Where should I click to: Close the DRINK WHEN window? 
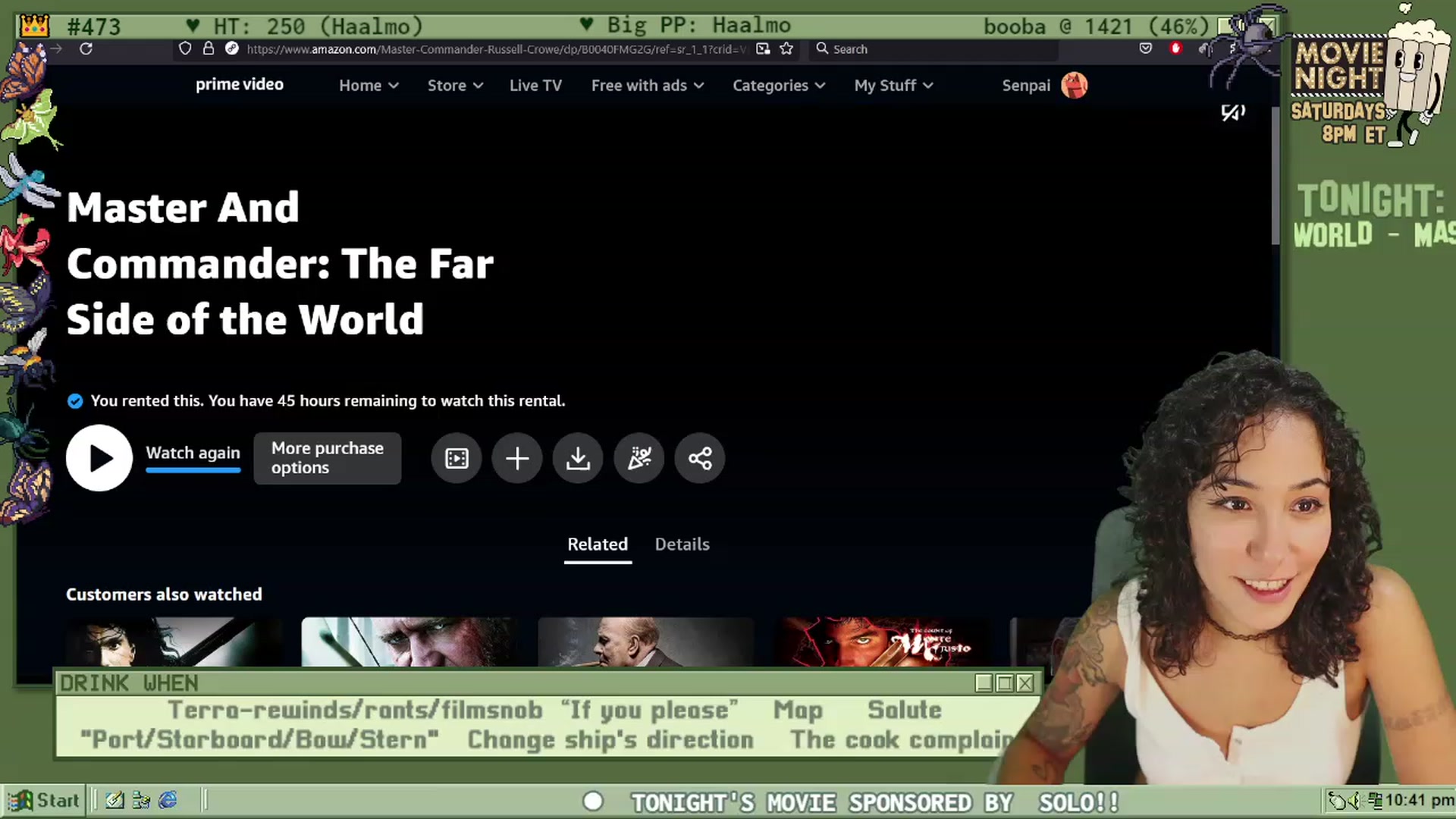click(x=1025, y=683)
